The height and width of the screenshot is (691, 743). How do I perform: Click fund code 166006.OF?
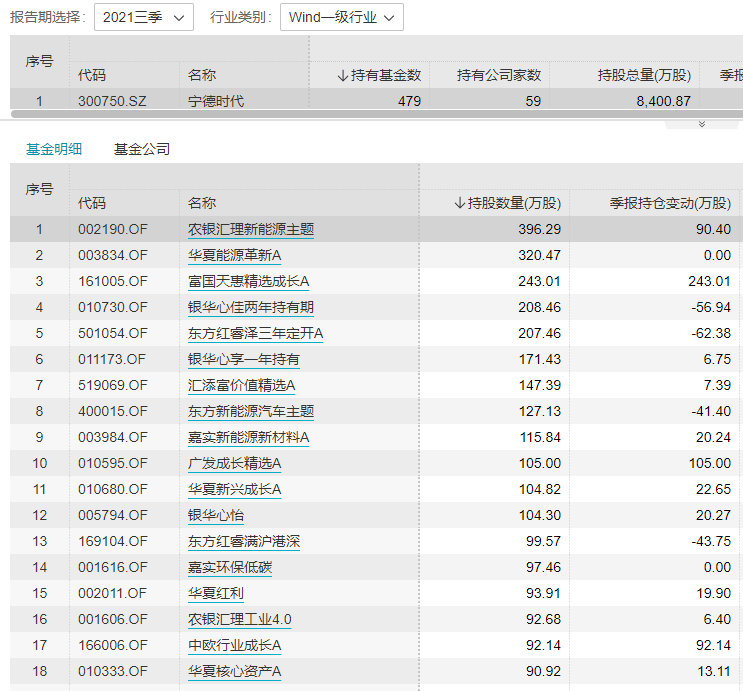[113, 646]
